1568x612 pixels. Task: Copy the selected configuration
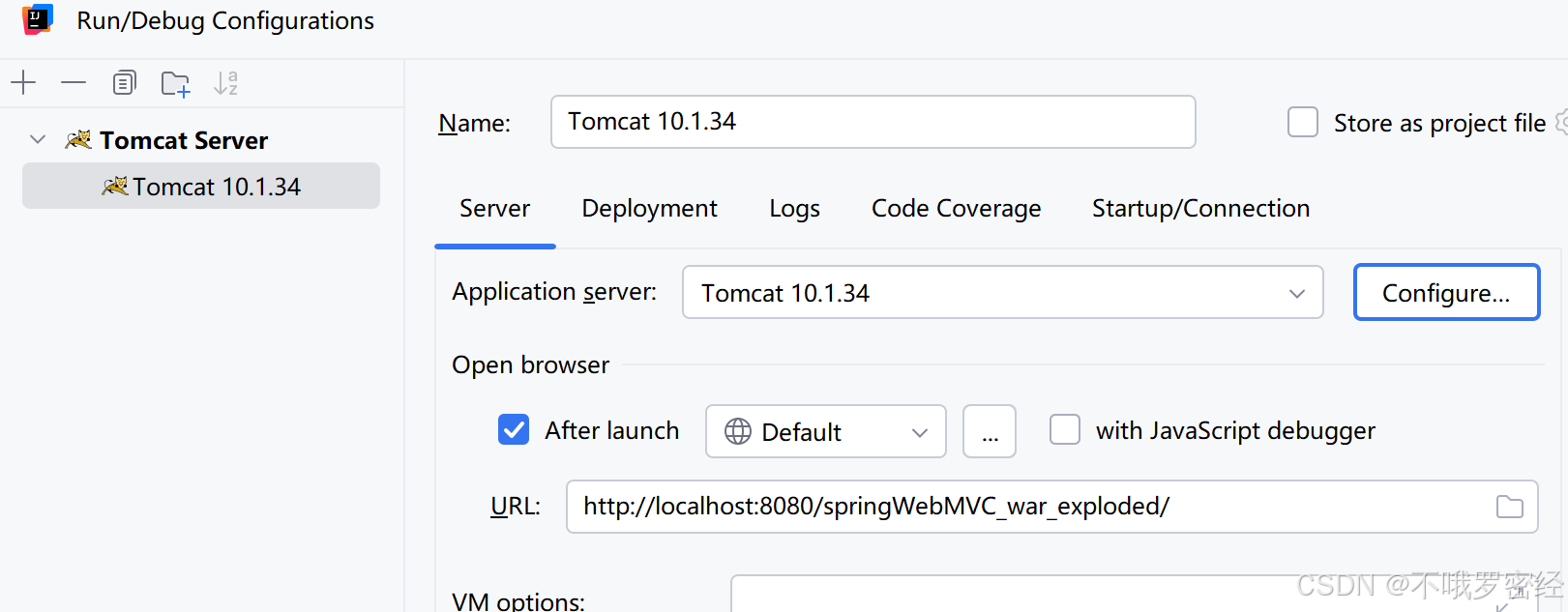[x=124, y=83]
